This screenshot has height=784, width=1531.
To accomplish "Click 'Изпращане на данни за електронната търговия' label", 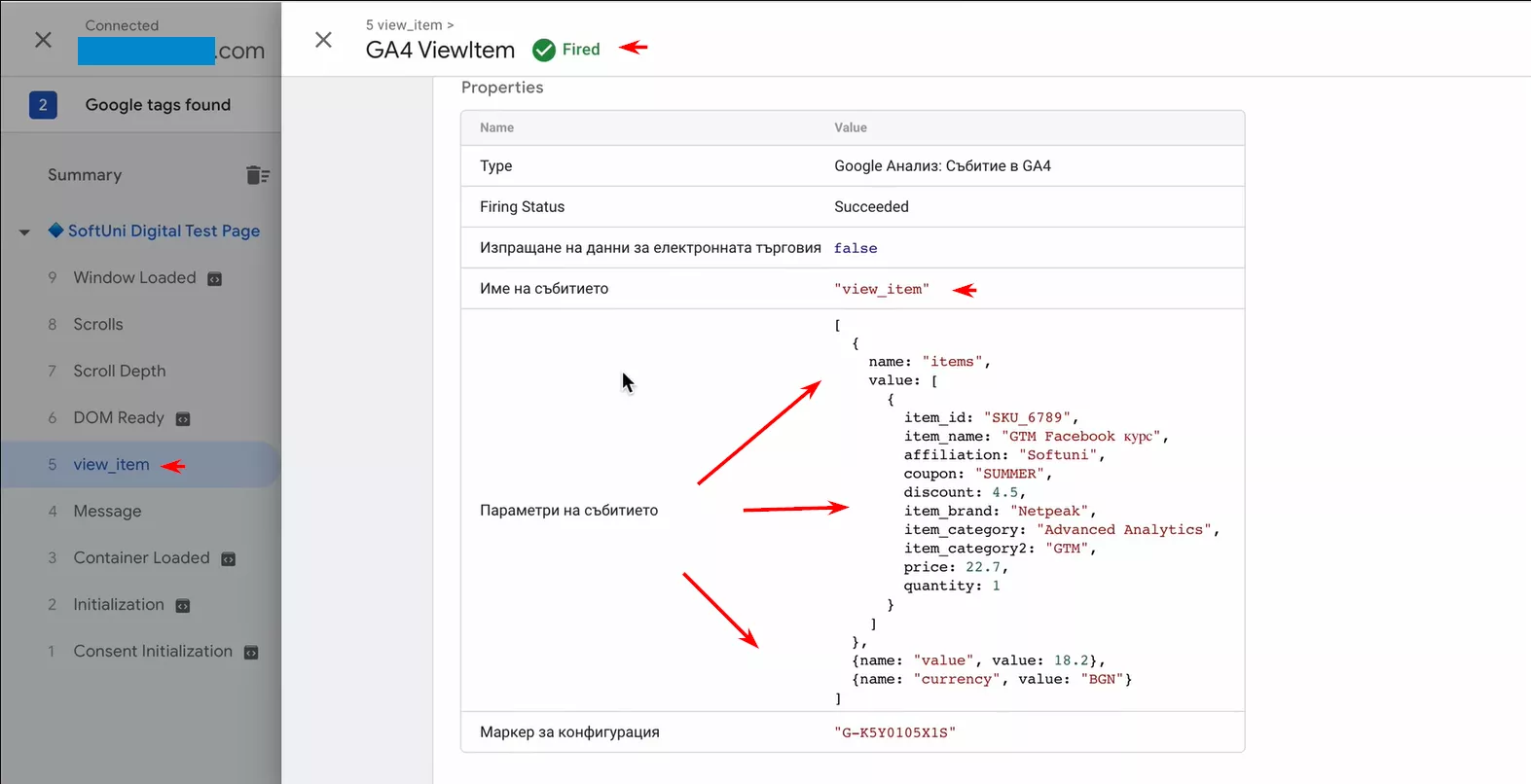I will point(650,248).
